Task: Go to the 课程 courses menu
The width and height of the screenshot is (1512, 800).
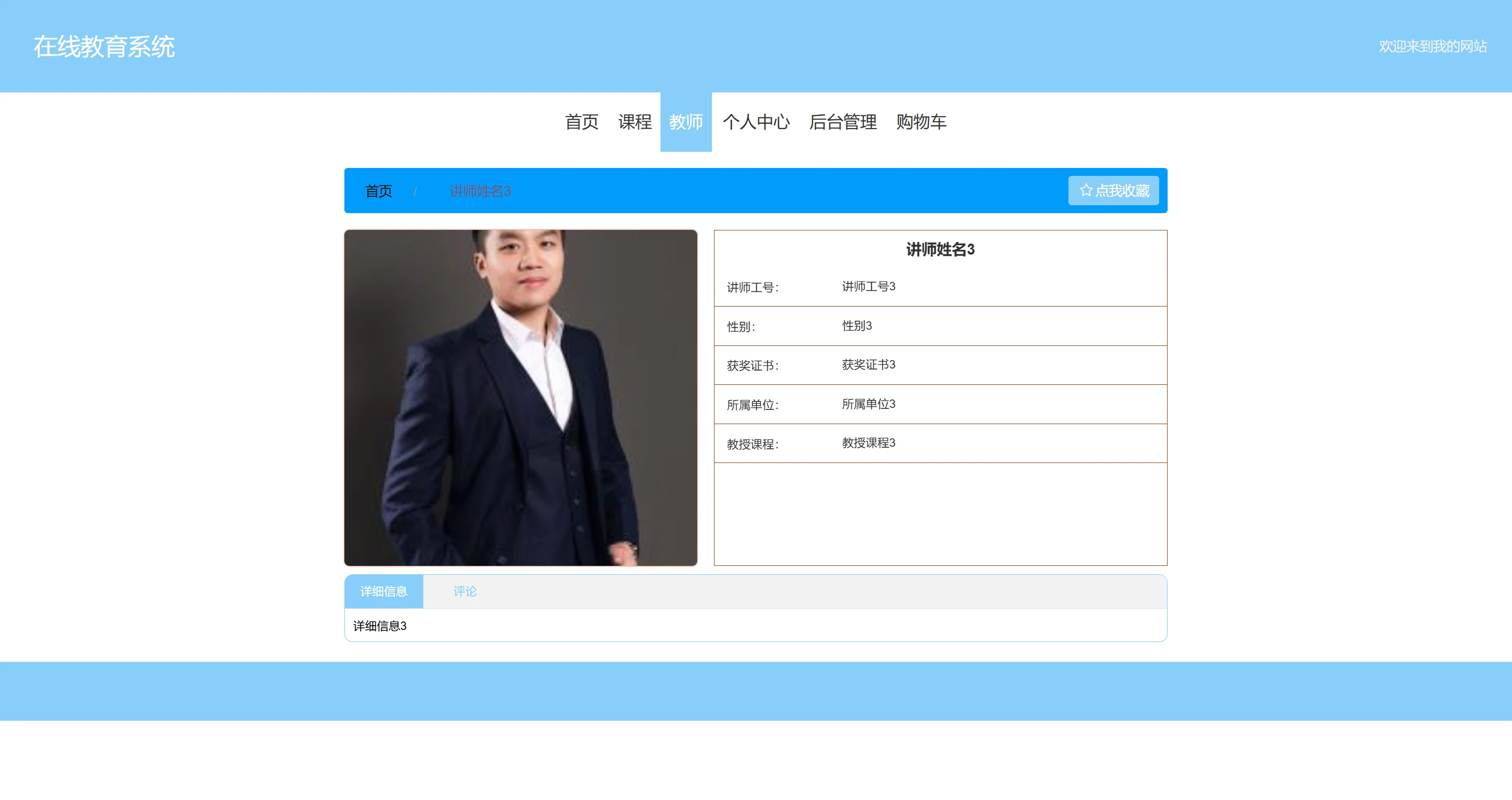Action: pyautogui.click(x=635, y=121)
